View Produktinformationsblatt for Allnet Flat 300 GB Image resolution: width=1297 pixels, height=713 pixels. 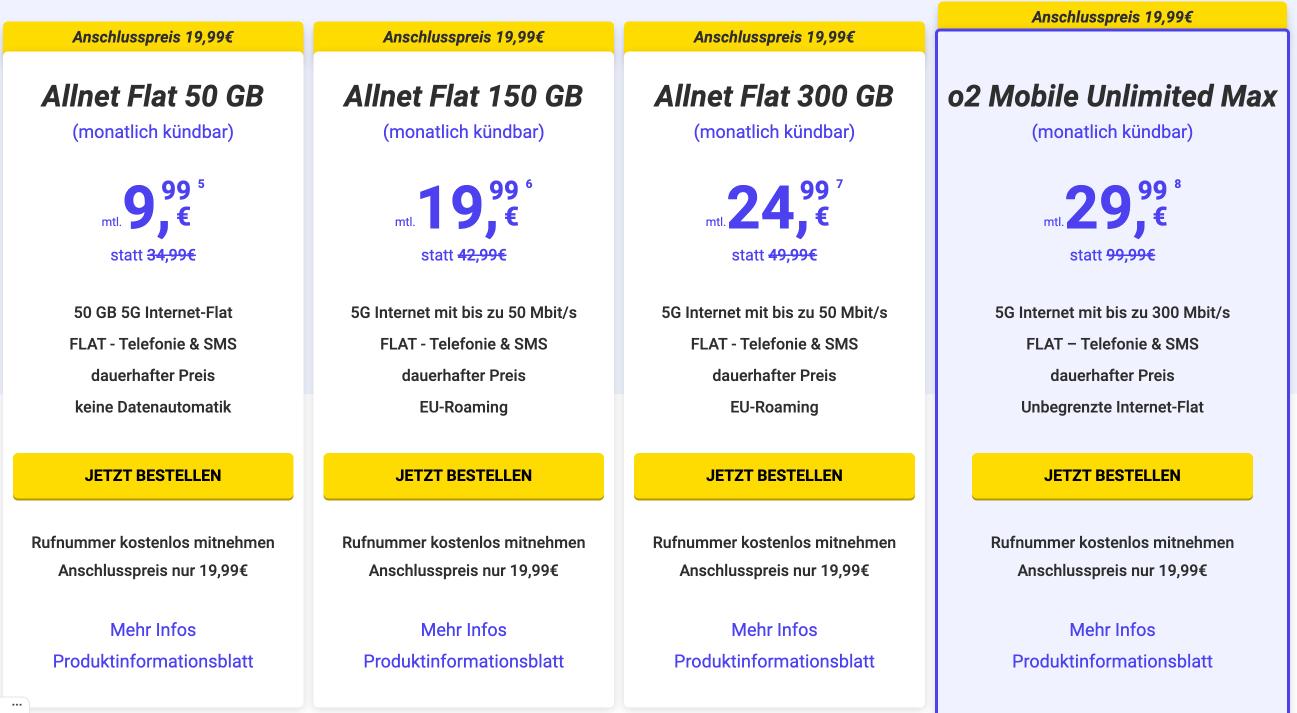774,662
